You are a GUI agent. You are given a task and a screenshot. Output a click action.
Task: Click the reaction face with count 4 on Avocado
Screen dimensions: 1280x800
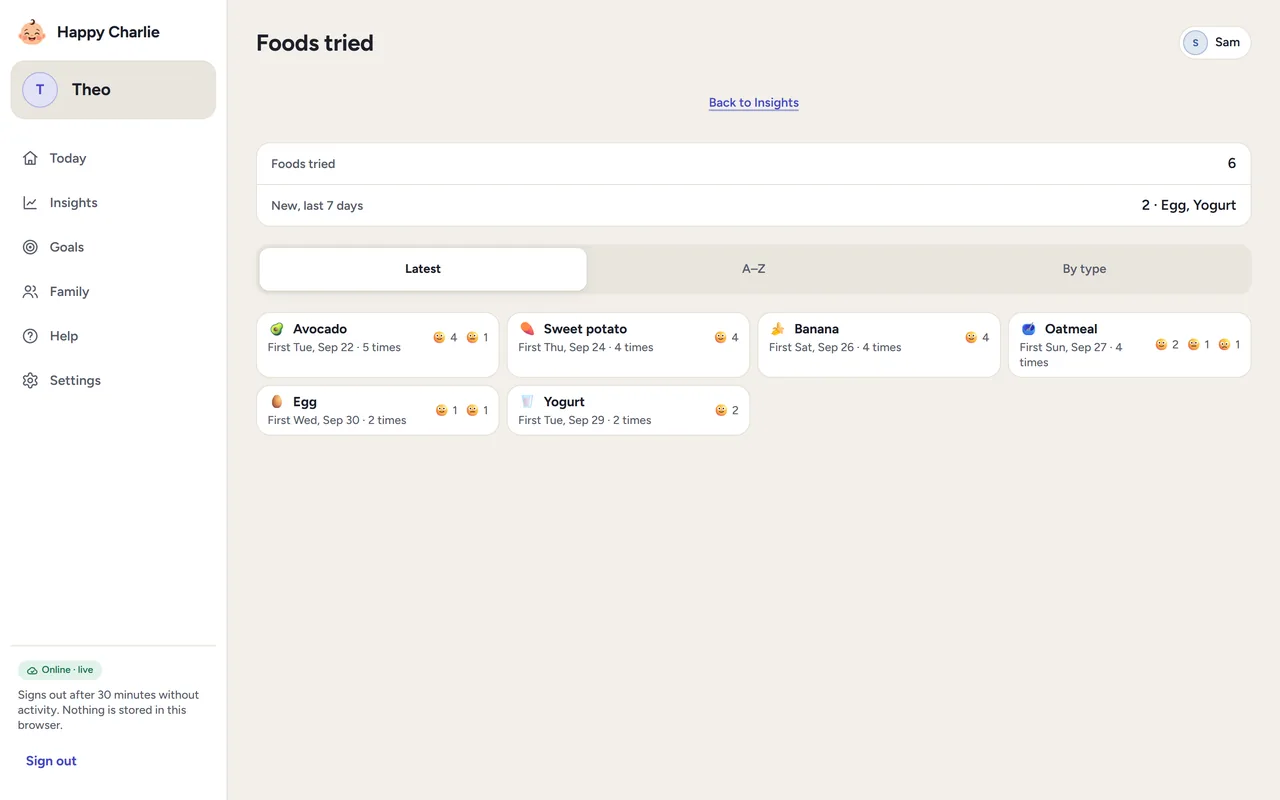pyautogui.click(x=439, y=338)
